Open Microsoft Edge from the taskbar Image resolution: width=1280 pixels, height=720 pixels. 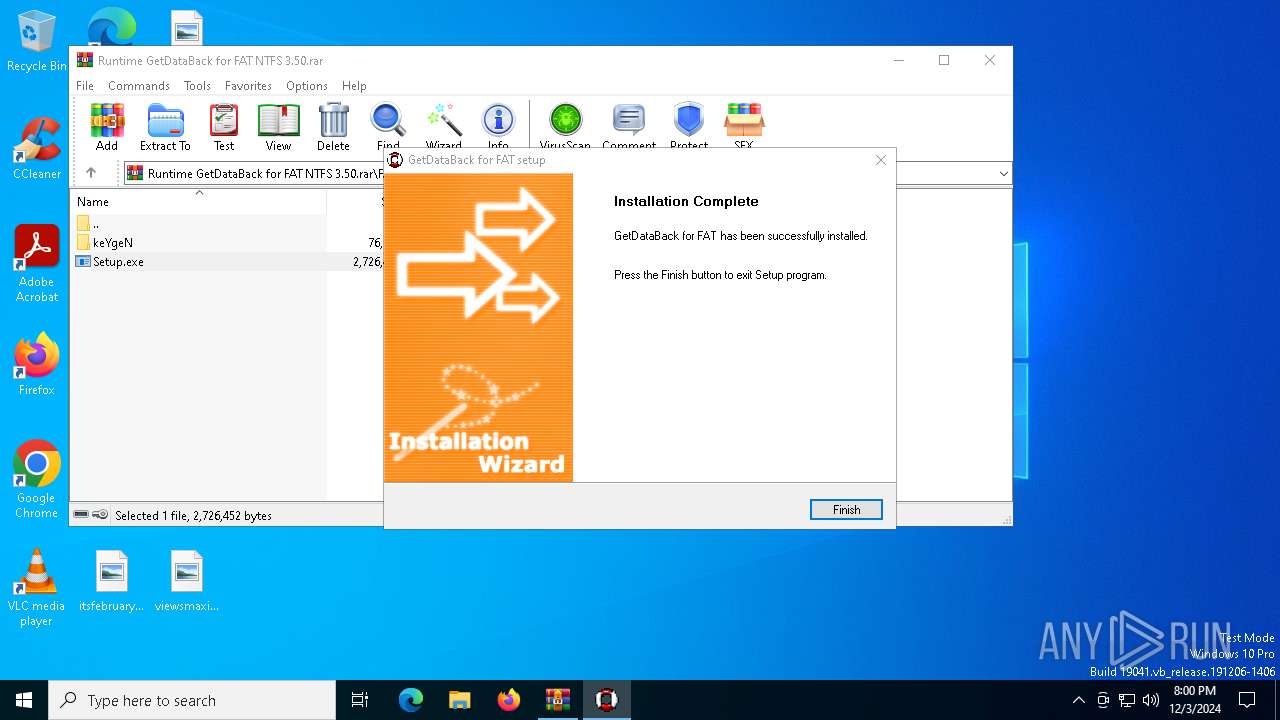click(411, 700)
